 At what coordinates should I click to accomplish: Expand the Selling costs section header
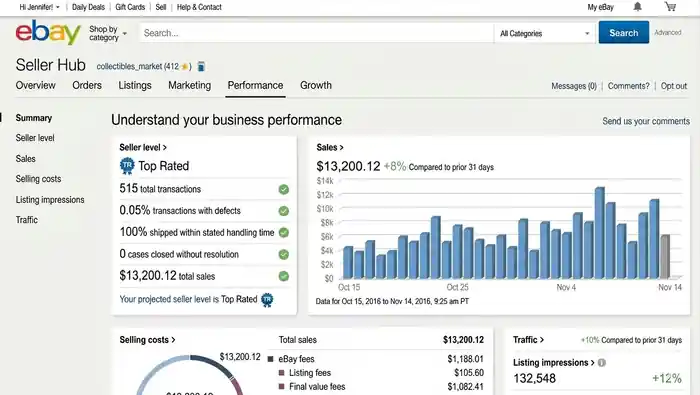pos(147,340)
